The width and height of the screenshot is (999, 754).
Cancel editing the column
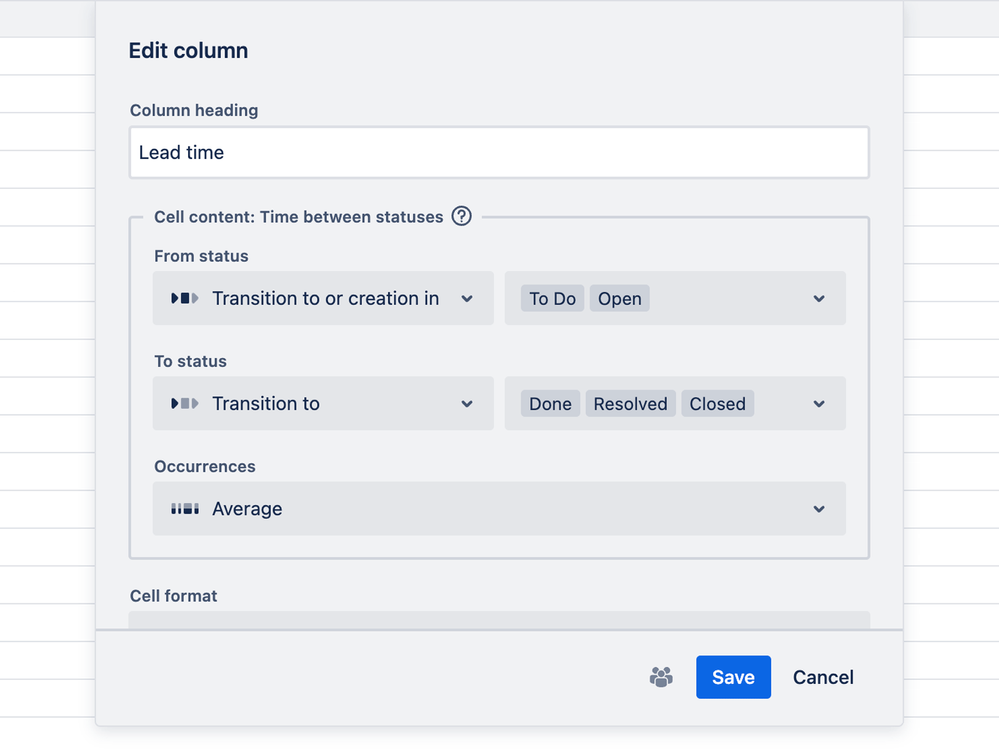click(823, 677)
